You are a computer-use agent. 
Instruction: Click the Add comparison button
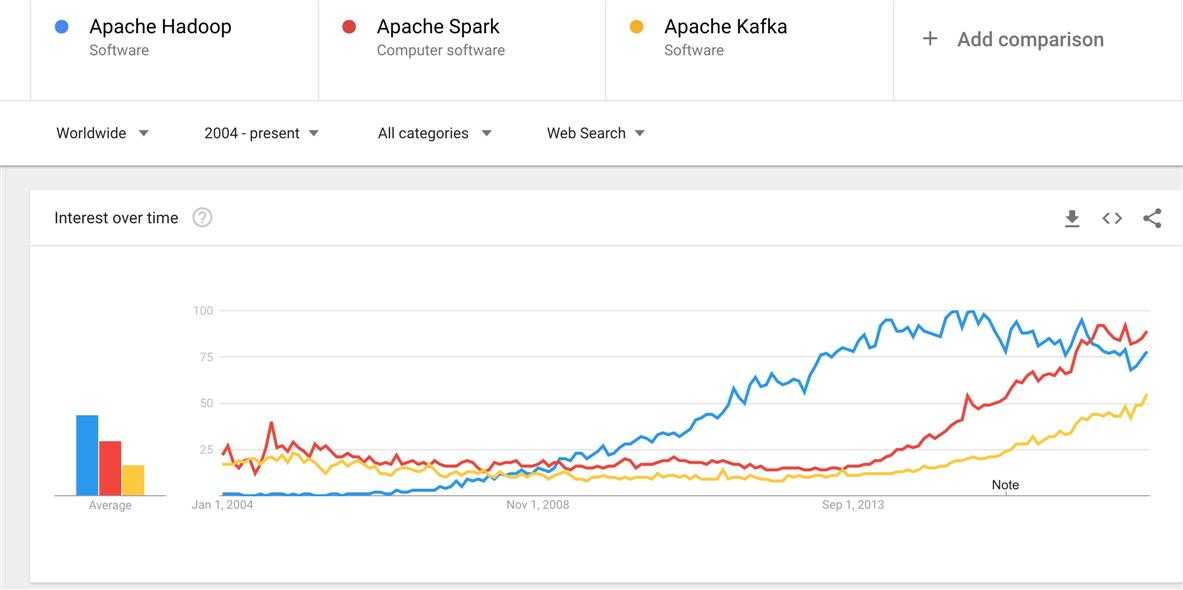[1013, 39]
